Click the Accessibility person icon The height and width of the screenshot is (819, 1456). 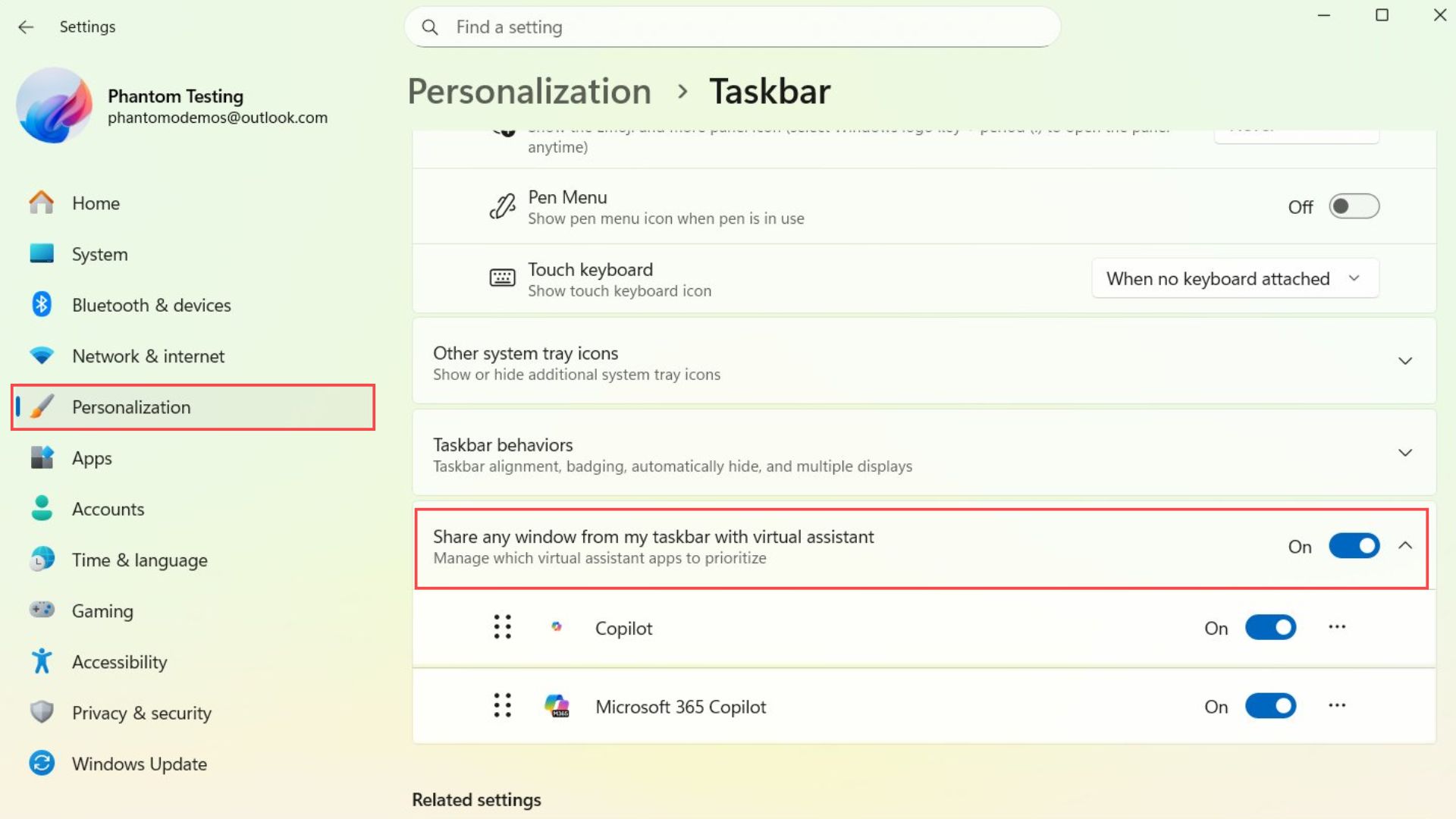coord(42,661)
